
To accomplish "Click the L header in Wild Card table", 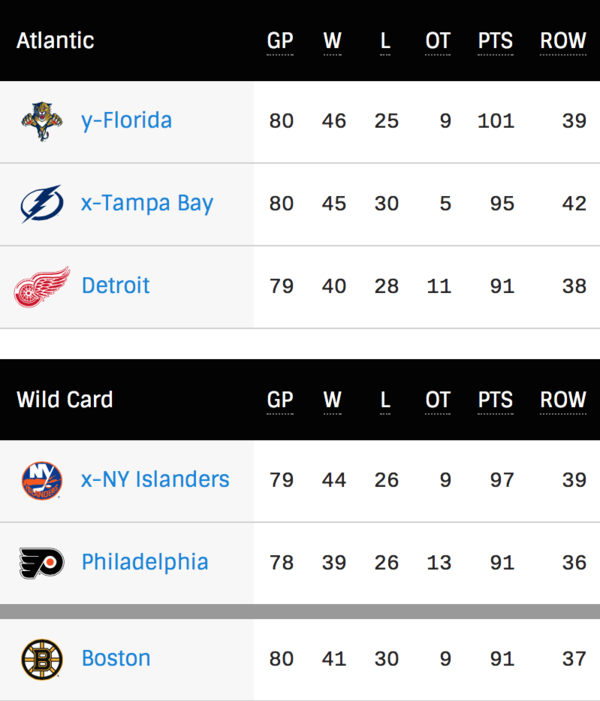I will click(385, 400).
